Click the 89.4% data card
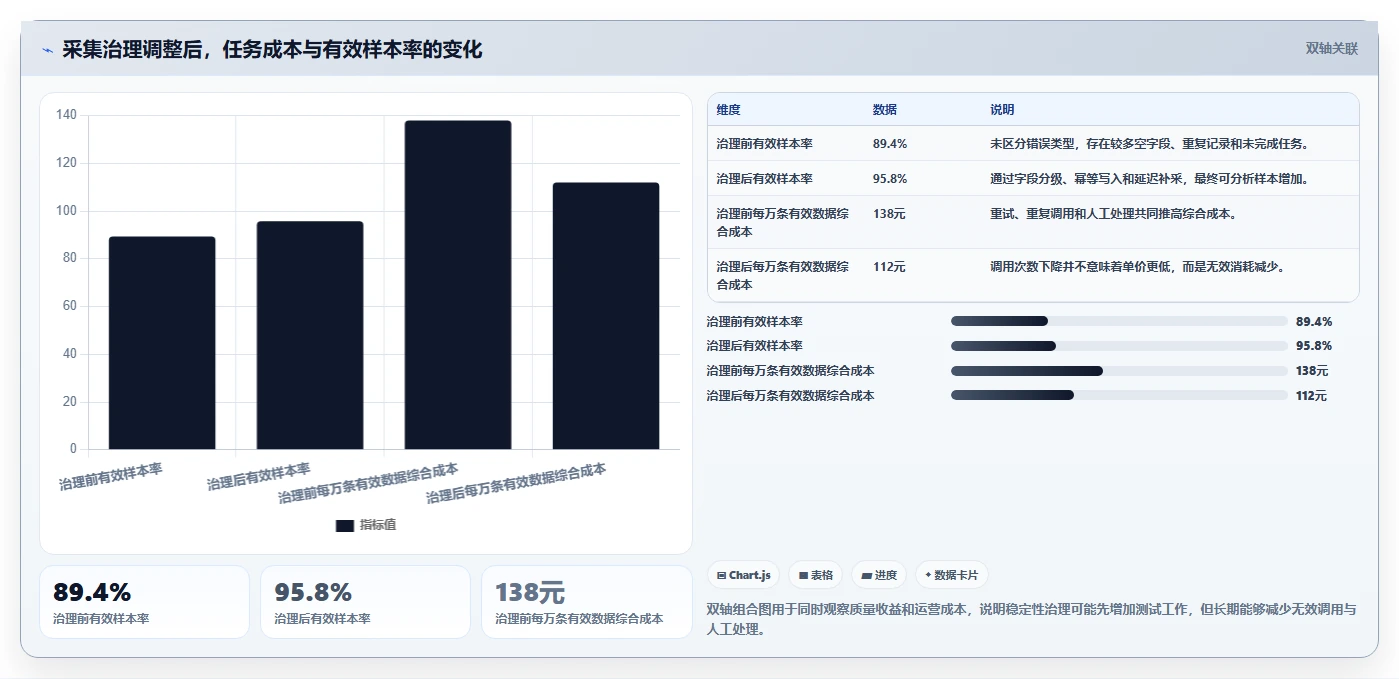1399x679 pixels. (x=144, y=602)
